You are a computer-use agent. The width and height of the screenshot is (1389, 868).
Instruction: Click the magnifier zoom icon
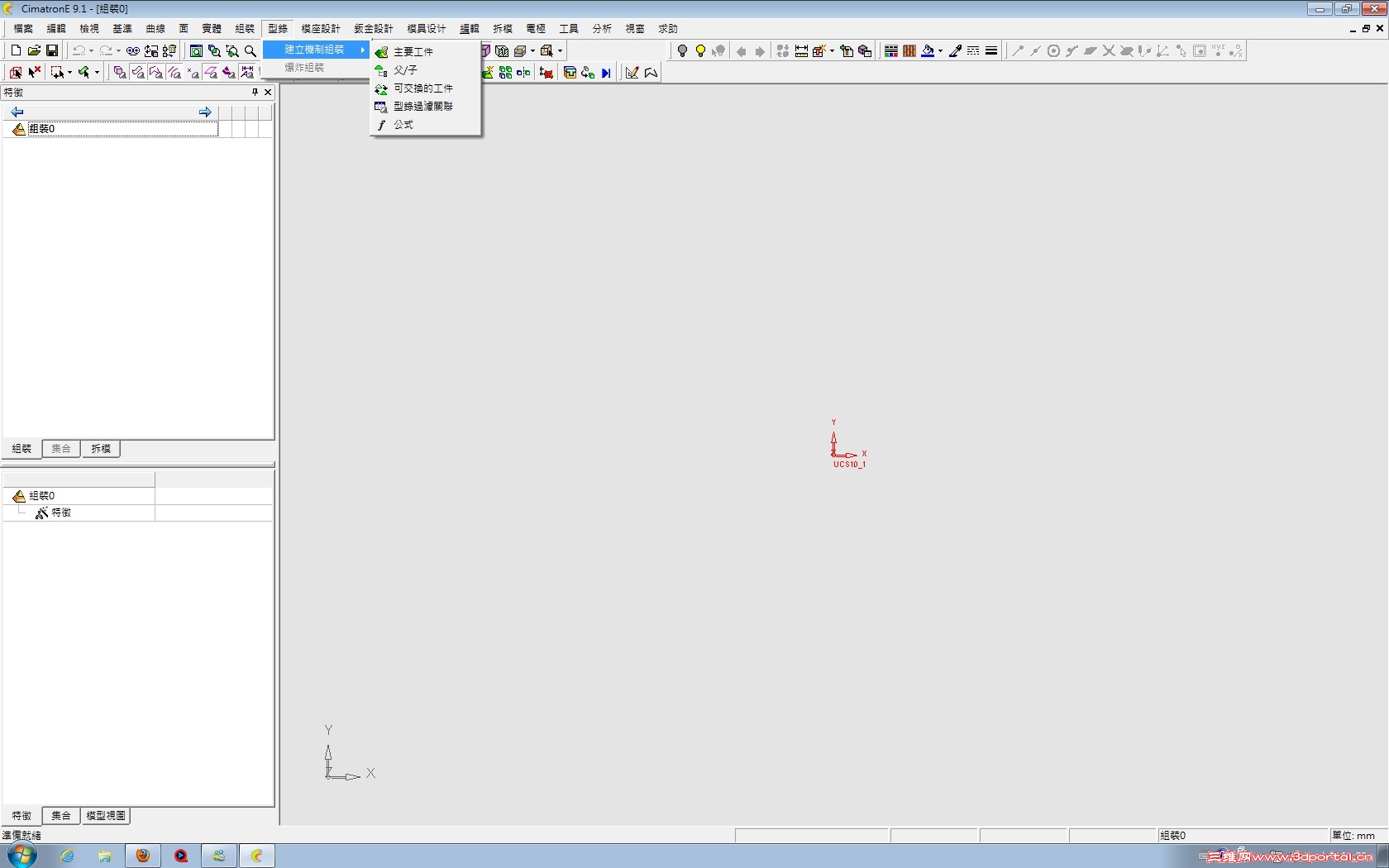tap(251, 50)
